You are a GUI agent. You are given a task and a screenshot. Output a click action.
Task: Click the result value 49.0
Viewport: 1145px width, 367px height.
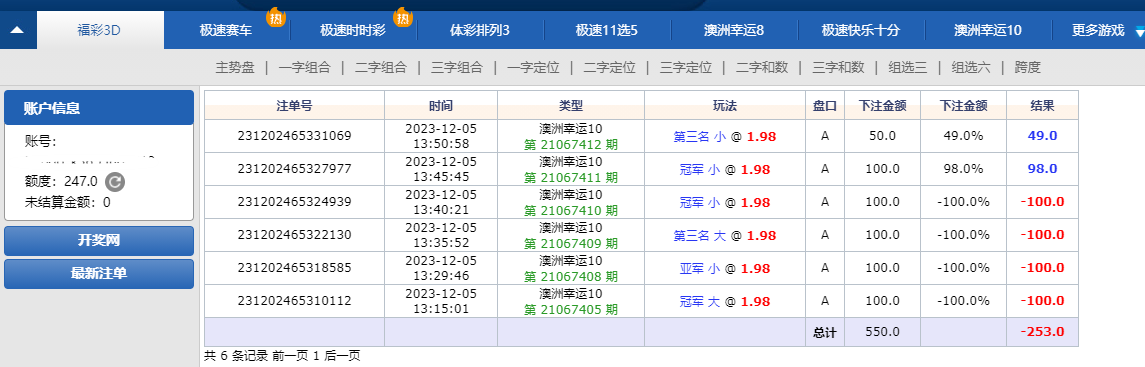(1042, 136)
